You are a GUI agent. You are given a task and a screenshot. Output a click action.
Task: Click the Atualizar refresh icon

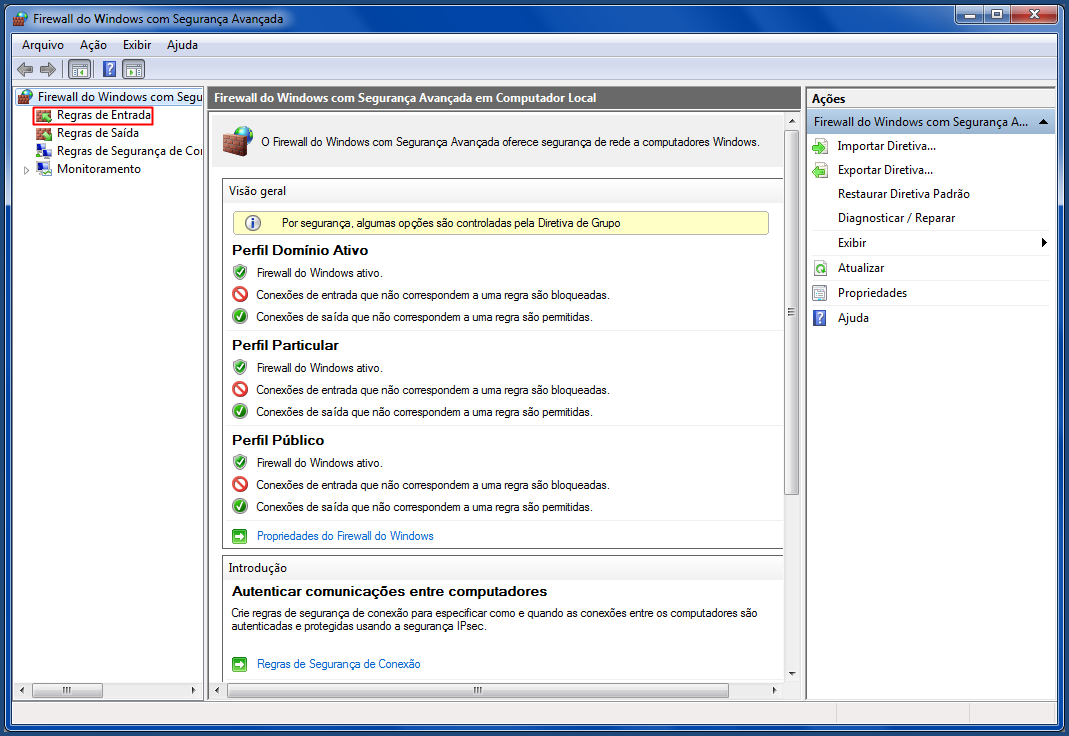820,269
